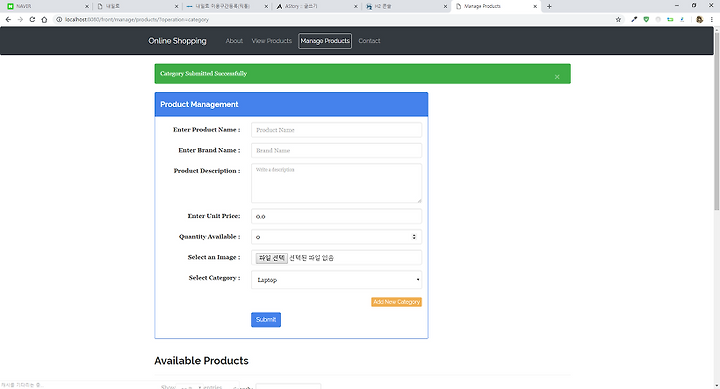This screenshot has height=389, width=720.
Task: Click the Quantity Available number field
Action: pos(336,237)
